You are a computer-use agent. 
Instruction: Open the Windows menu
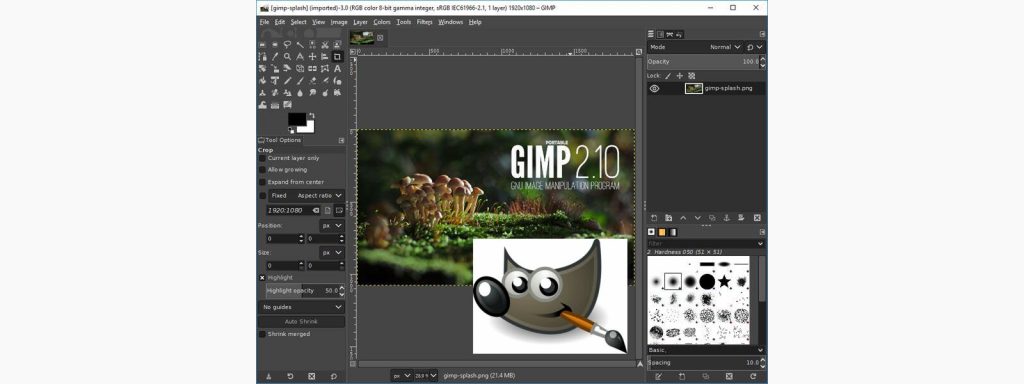(451, 22)
